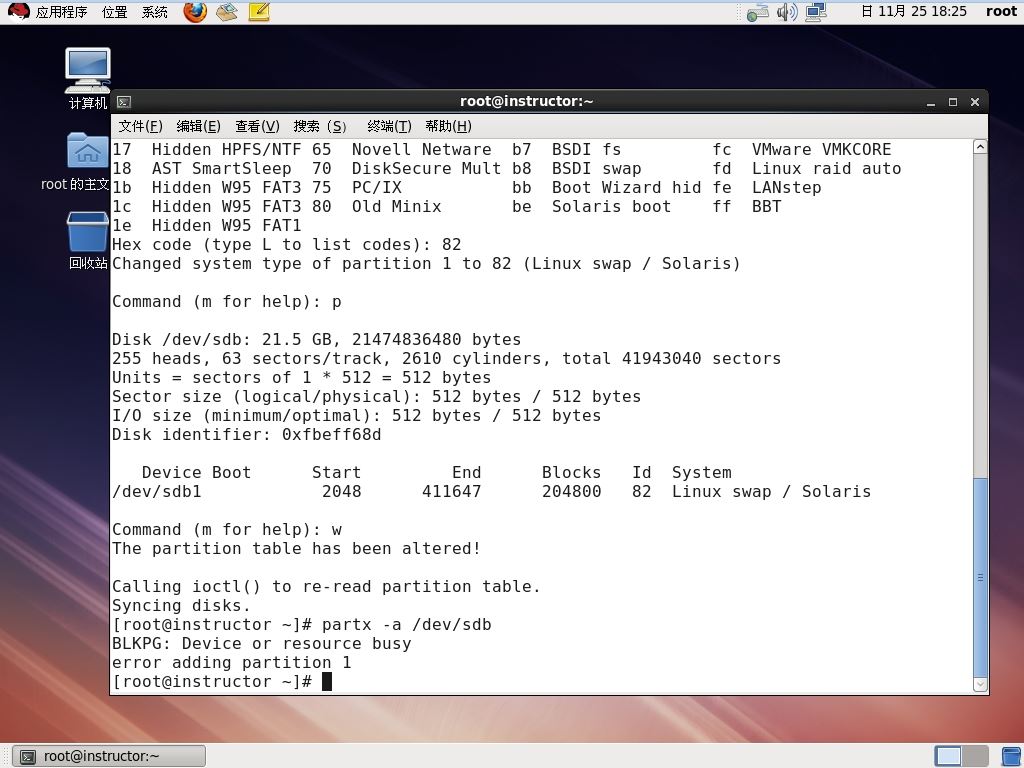
Task: Open the 位置 places menu
Action: [x=114, y=12]
